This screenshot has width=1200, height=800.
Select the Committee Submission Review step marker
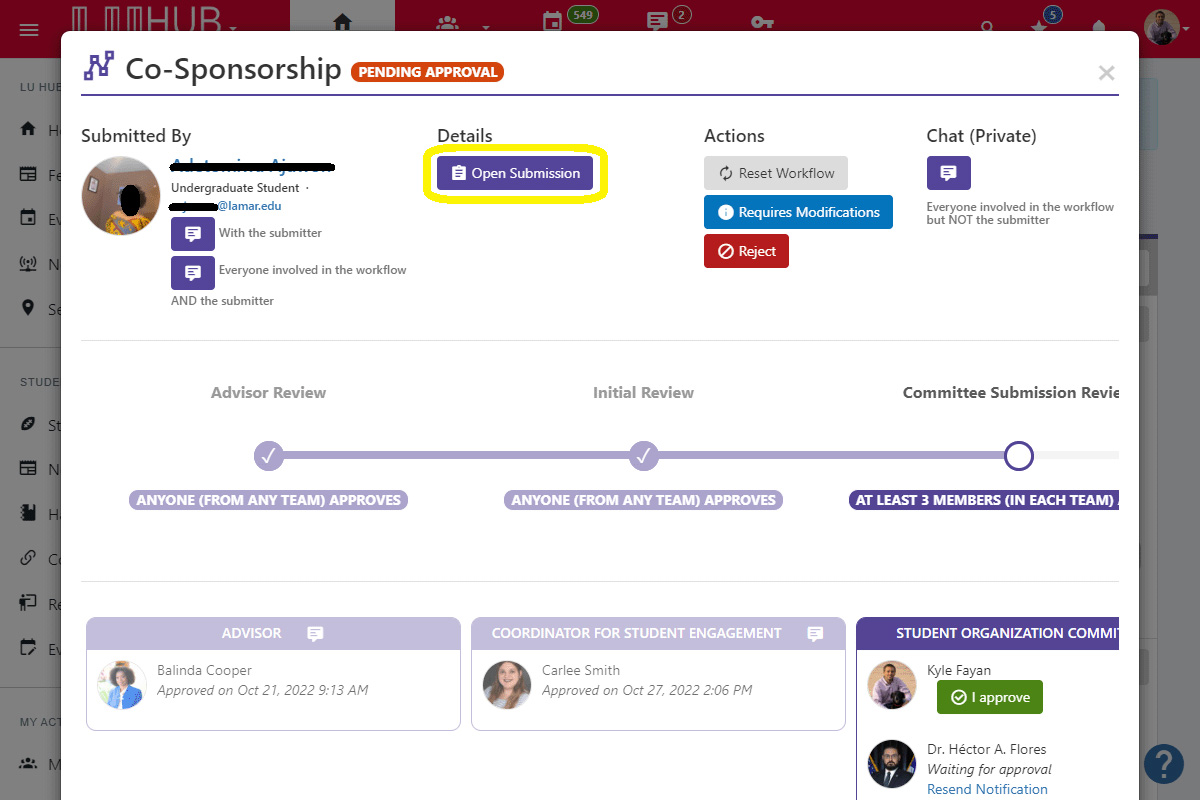click(1018, 456)
